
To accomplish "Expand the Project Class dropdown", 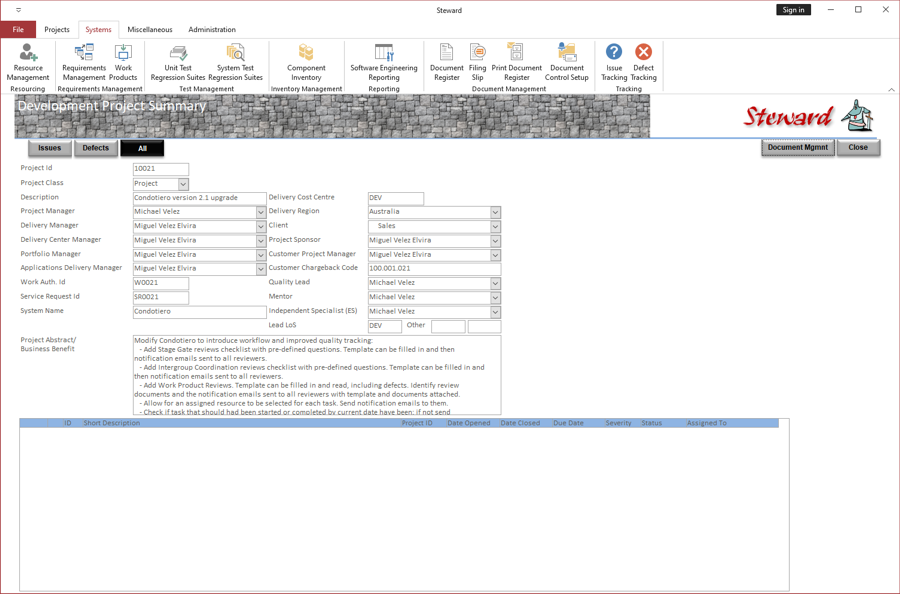I will coord(183,184).
